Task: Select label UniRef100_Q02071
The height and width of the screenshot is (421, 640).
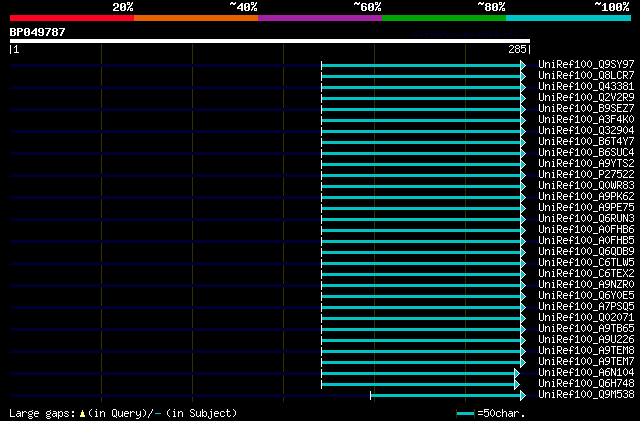Action: [586, 318]
